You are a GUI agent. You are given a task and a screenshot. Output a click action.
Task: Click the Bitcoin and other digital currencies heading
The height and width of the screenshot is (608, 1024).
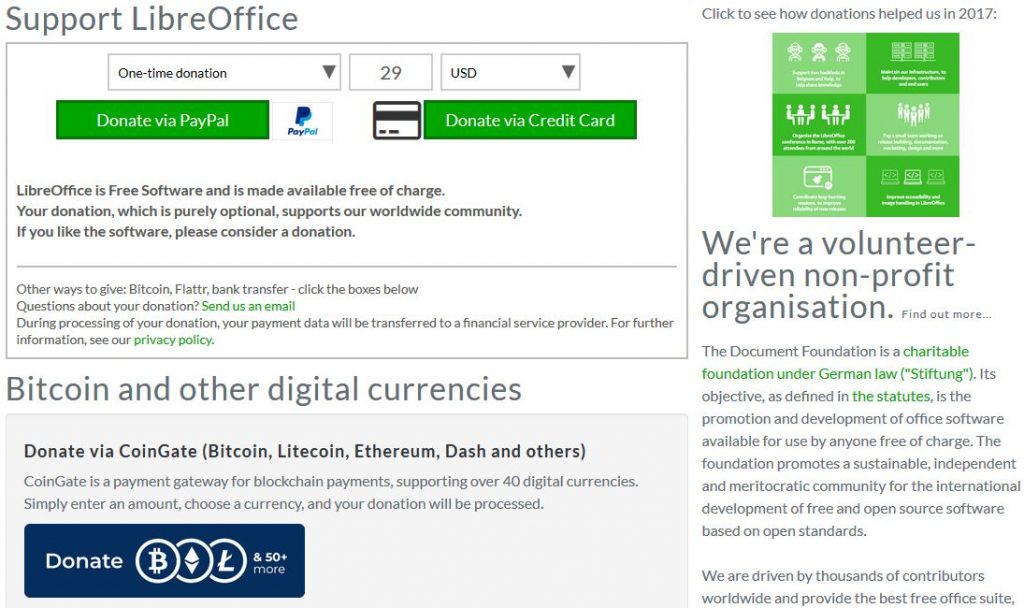click(x=264, y=389)
